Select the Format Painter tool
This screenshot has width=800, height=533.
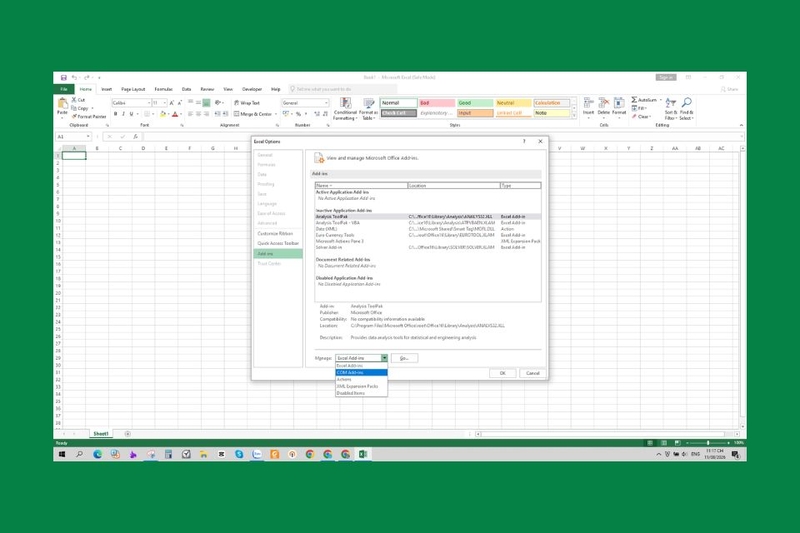click(89, 116)
